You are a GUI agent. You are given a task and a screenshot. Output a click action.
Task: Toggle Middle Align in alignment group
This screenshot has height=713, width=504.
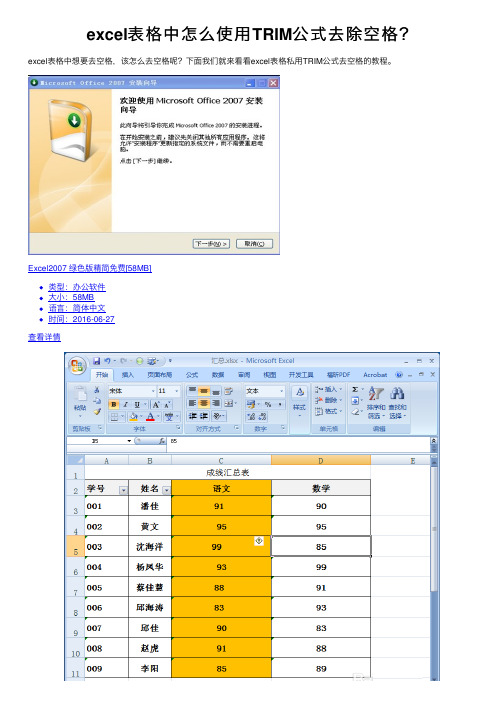[x=204, y=391]
